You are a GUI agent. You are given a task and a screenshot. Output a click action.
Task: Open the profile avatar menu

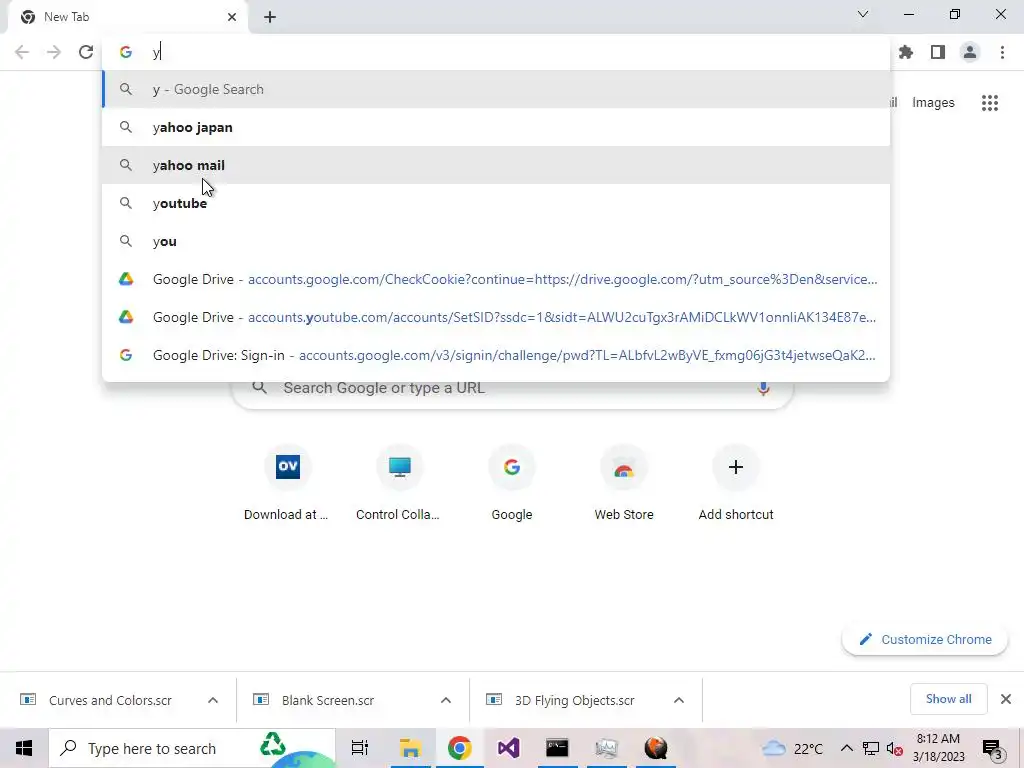pos(970,52)
